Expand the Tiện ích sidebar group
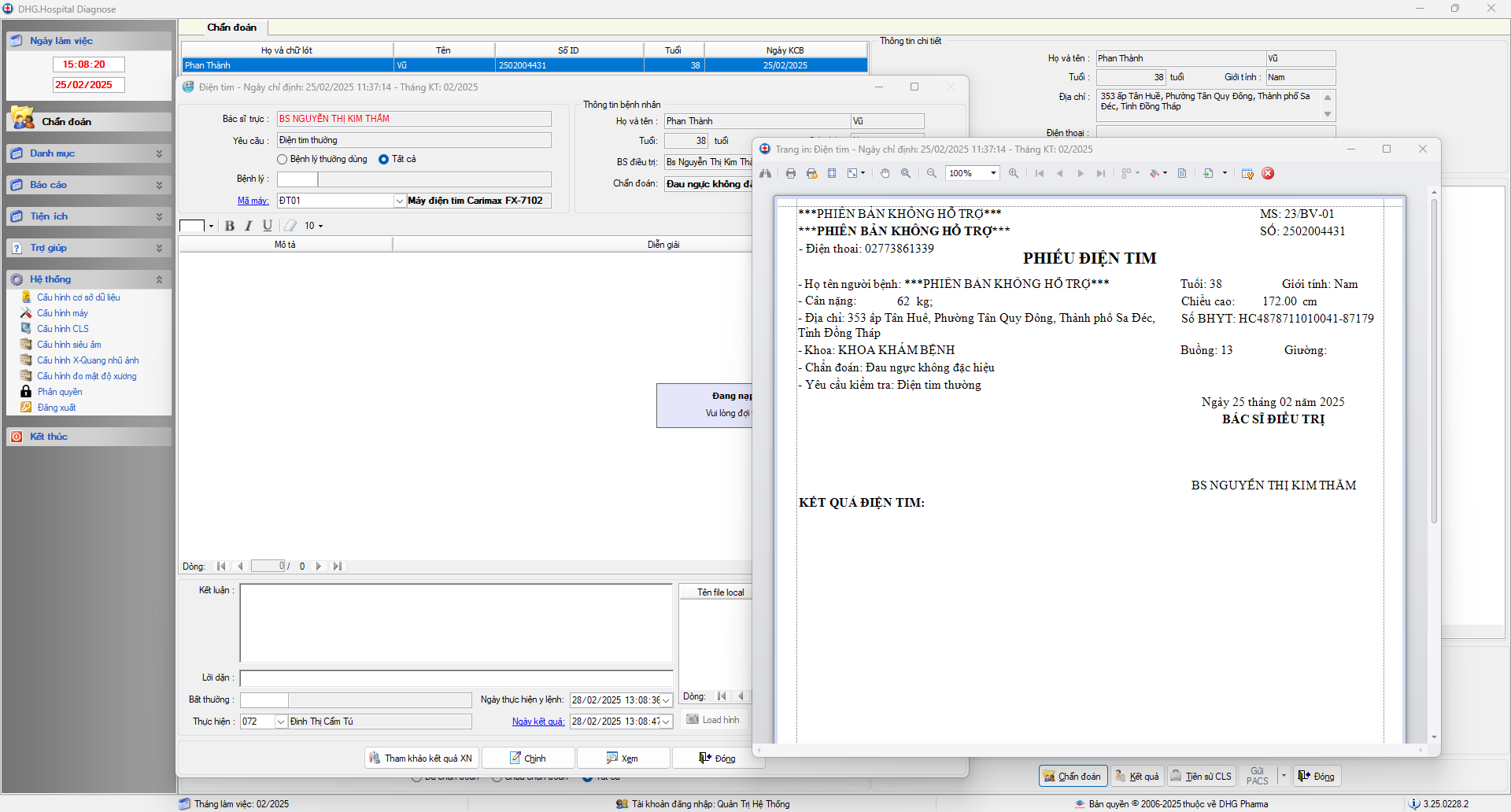Image resolution: width=1511 pixels, height=812 pixels. (x=90, y=216)
